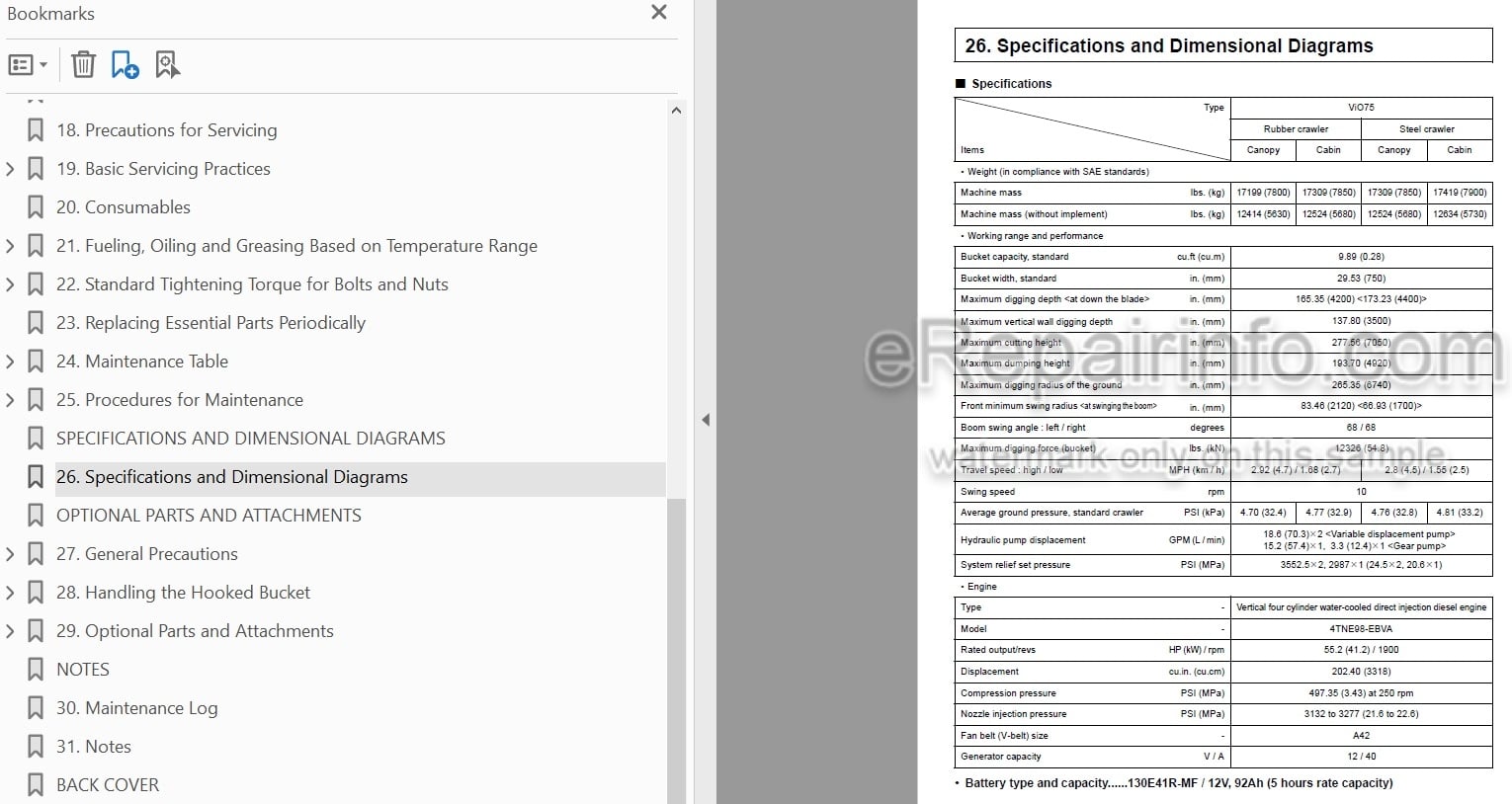Expand 27. General Precautions bookmark
Viewport: 1512px width, 804px height.
pyautogui.click(x=10, y=554)
